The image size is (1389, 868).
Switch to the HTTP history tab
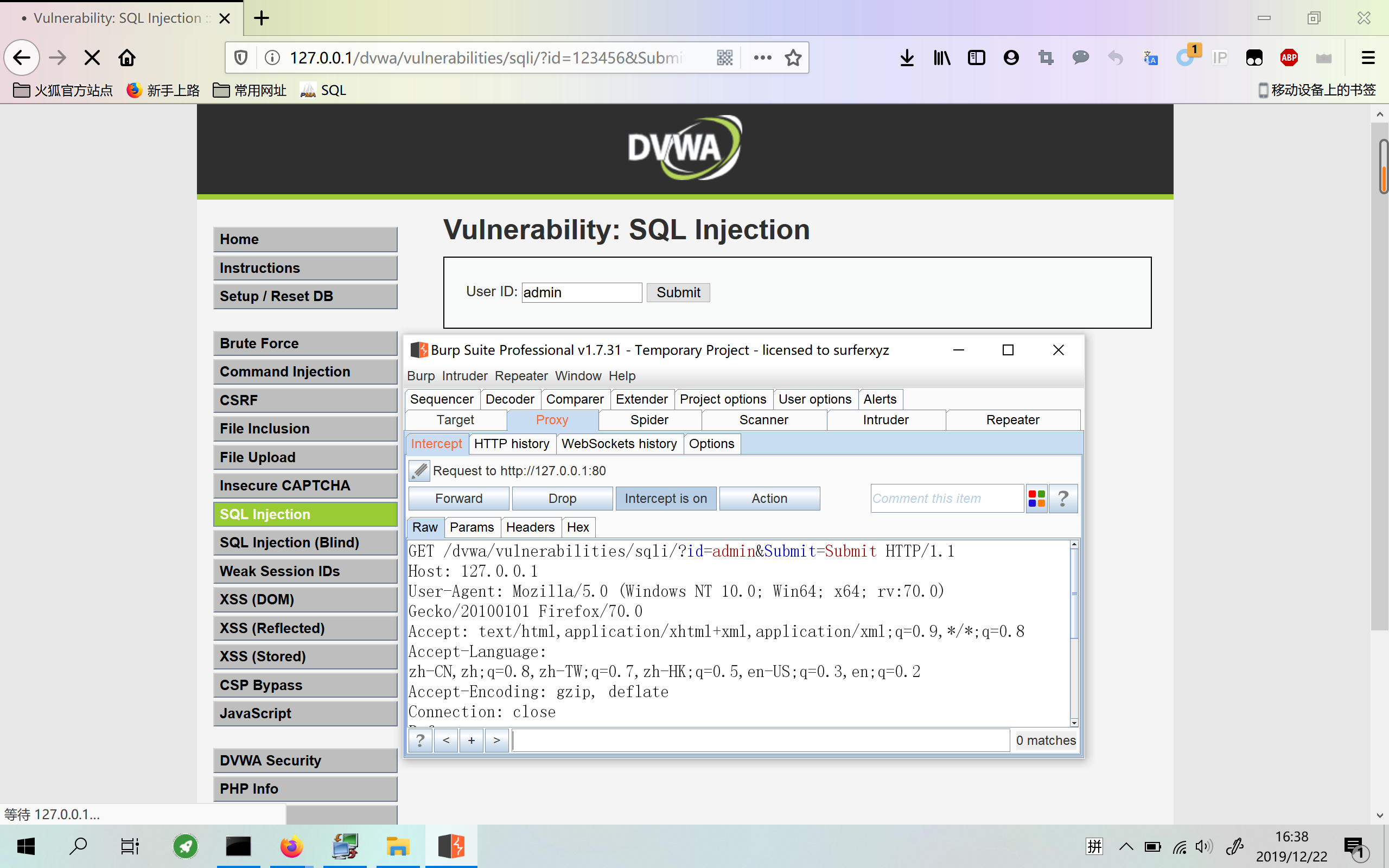[512, 444]
